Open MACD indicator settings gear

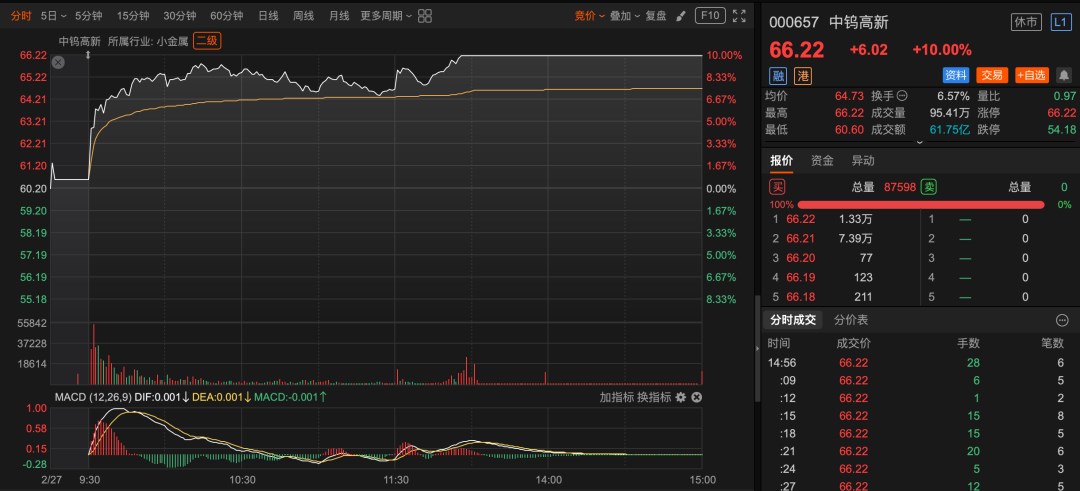coord(680,397)
